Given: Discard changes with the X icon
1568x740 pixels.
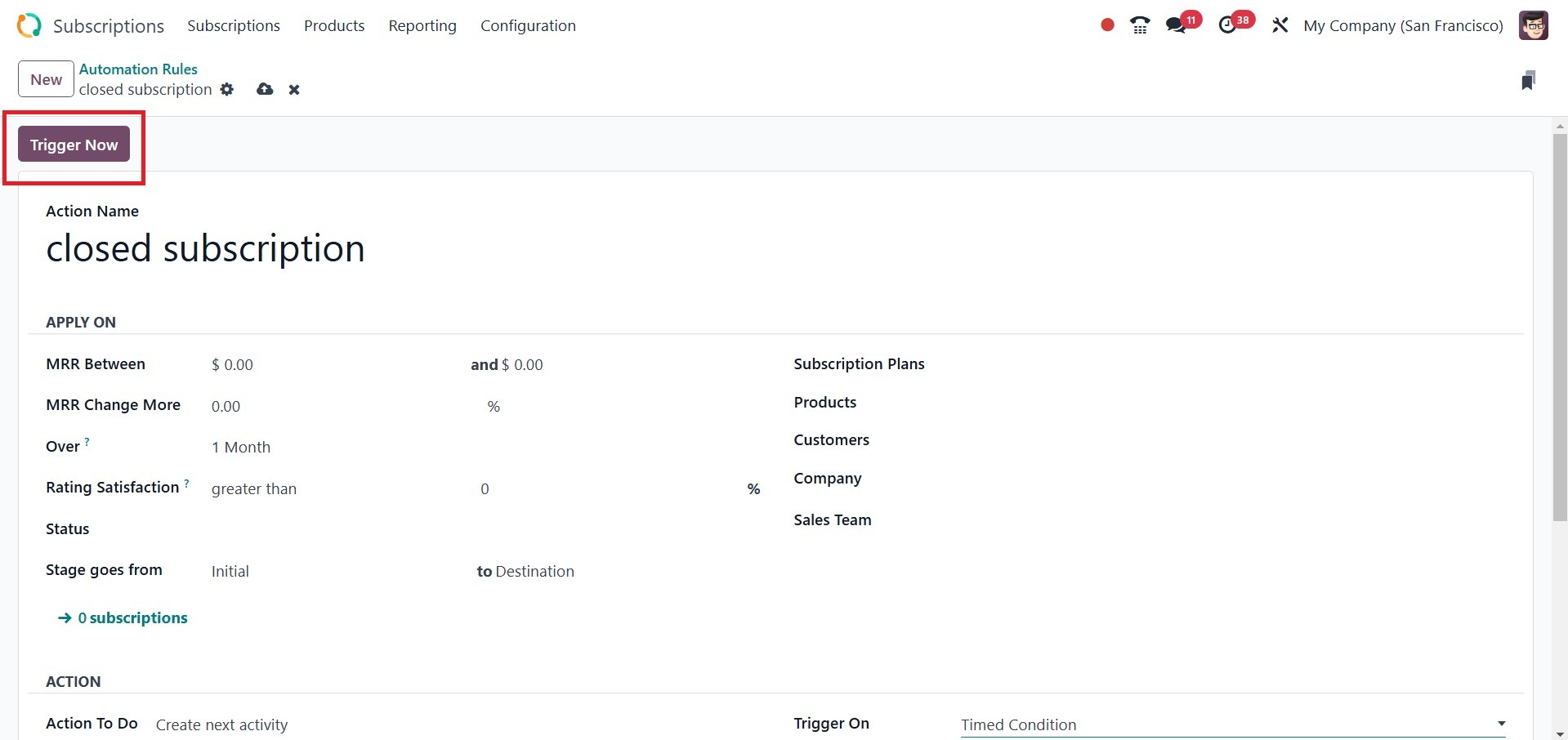Looking at the screenshot, I should coord(294,90).
